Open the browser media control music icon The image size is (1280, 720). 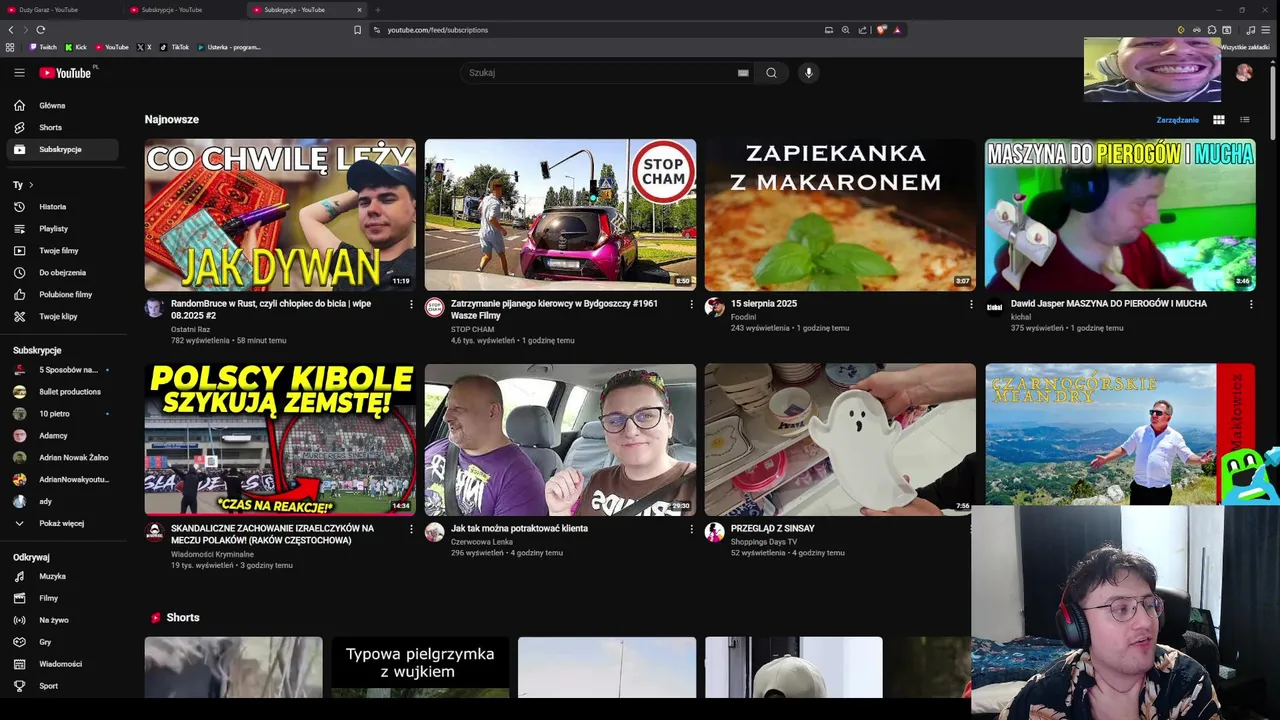(x=1250, y=30)
